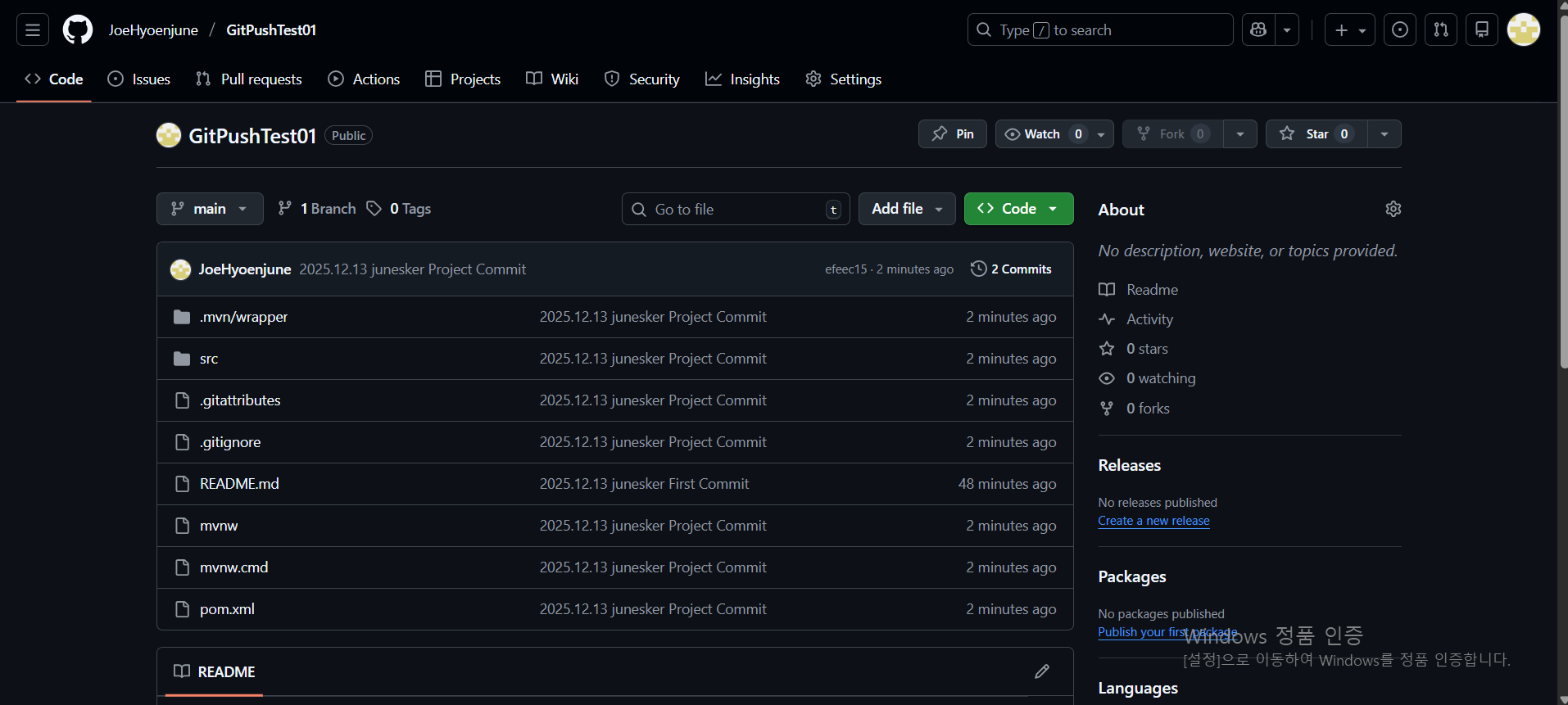
Task: Open the Wiki tab
Action: coord(552,79)
